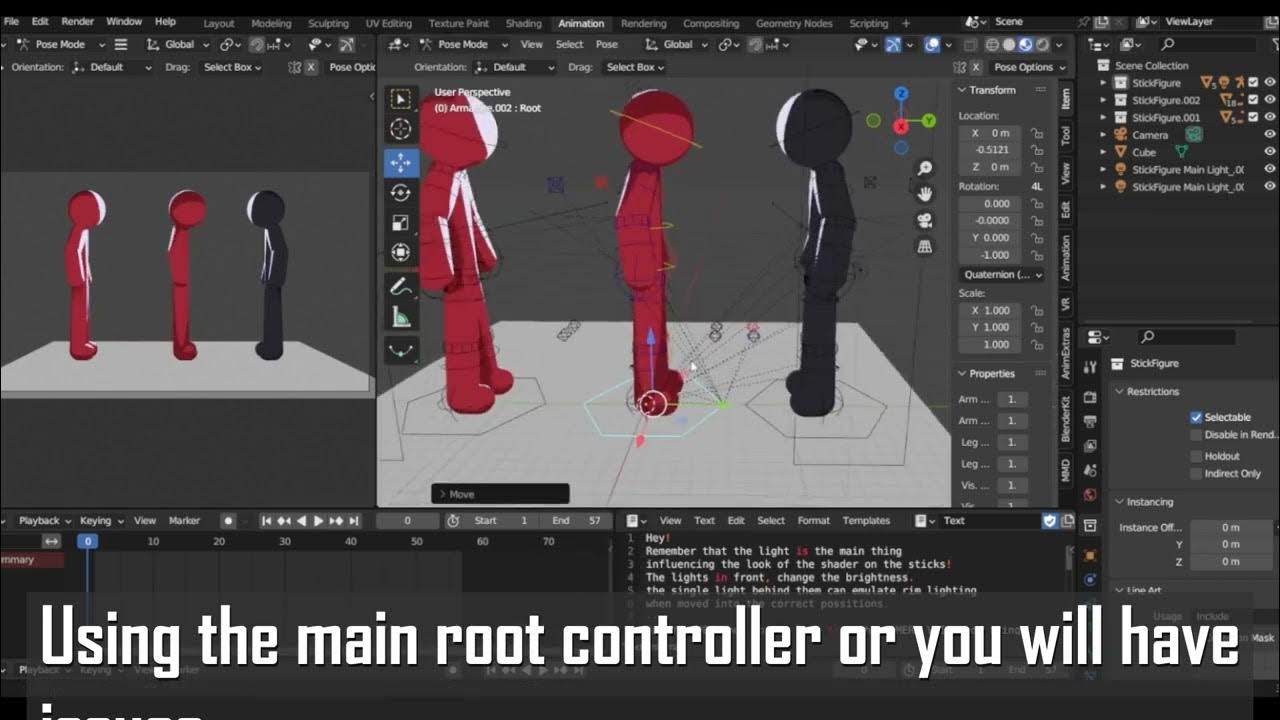The width and height of the screenshot is (1280, 720).
Task: Toggle the Selectable checkbox
Action: coord(1196,417)
